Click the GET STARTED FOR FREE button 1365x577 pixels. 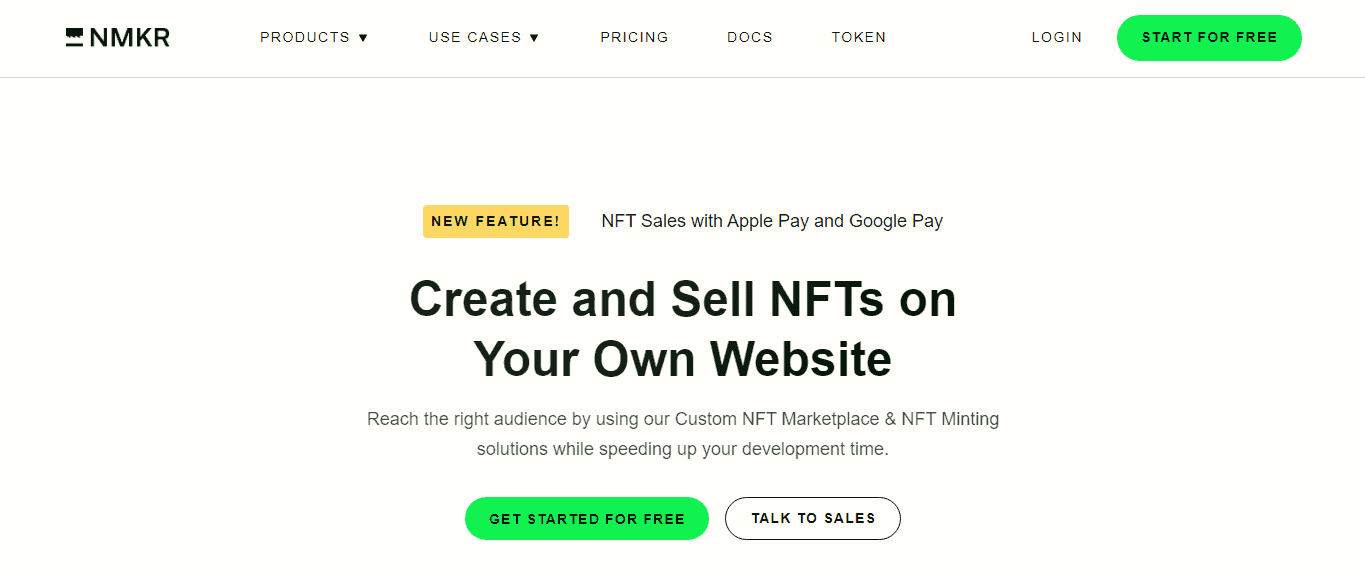(x=587, y=519)
